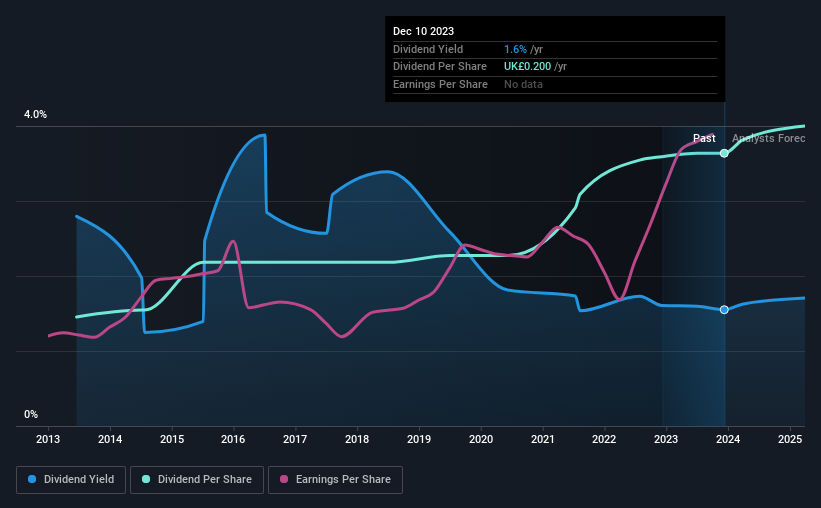821x508 pixels.
Task: Click the tooltip Dividend Yield row label
Action: [x=428, y=49]
